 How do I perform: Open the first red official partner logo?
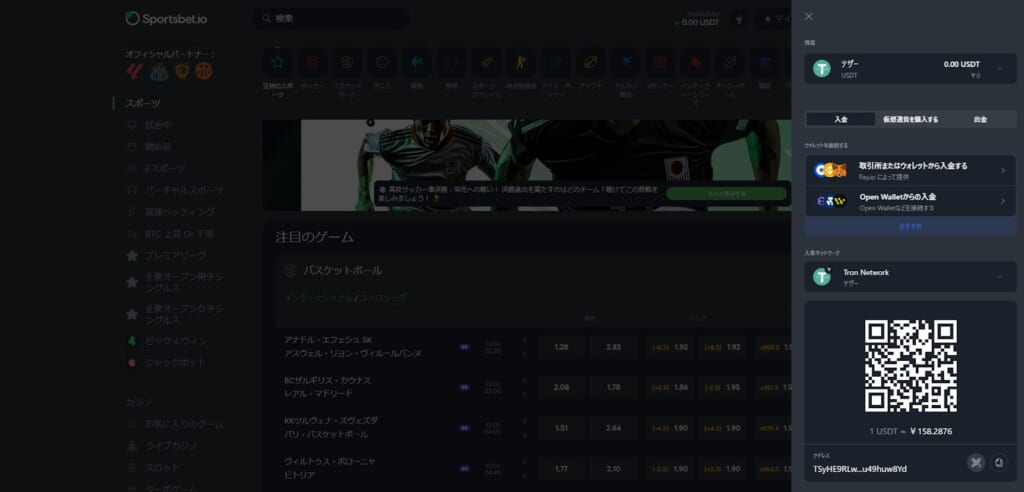tap(135, 71)
